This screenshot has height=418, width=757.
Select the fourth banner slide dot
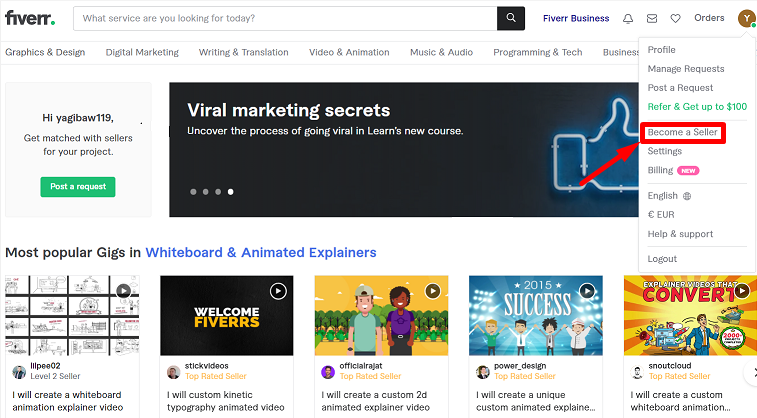click(x=231, y=192)
